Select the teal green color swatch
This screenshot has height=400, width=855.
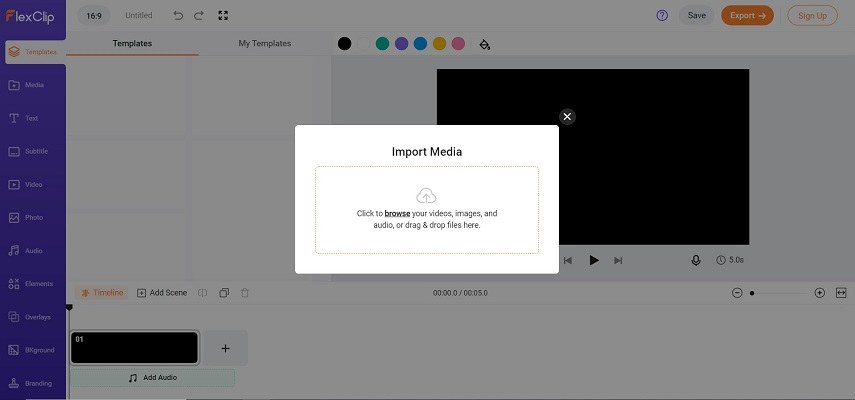tap(382, 44)
